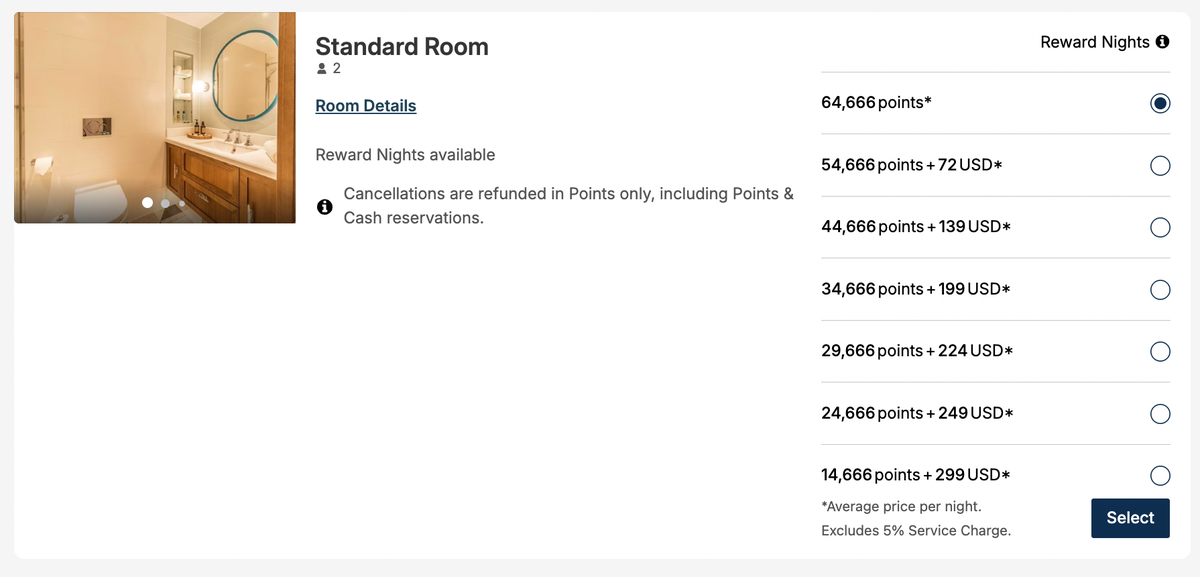Image resolution: width=1200 pixels, height=577 pixels.
Task: Click the Average price per night disclaimer
Action: [x=903, y=506]
